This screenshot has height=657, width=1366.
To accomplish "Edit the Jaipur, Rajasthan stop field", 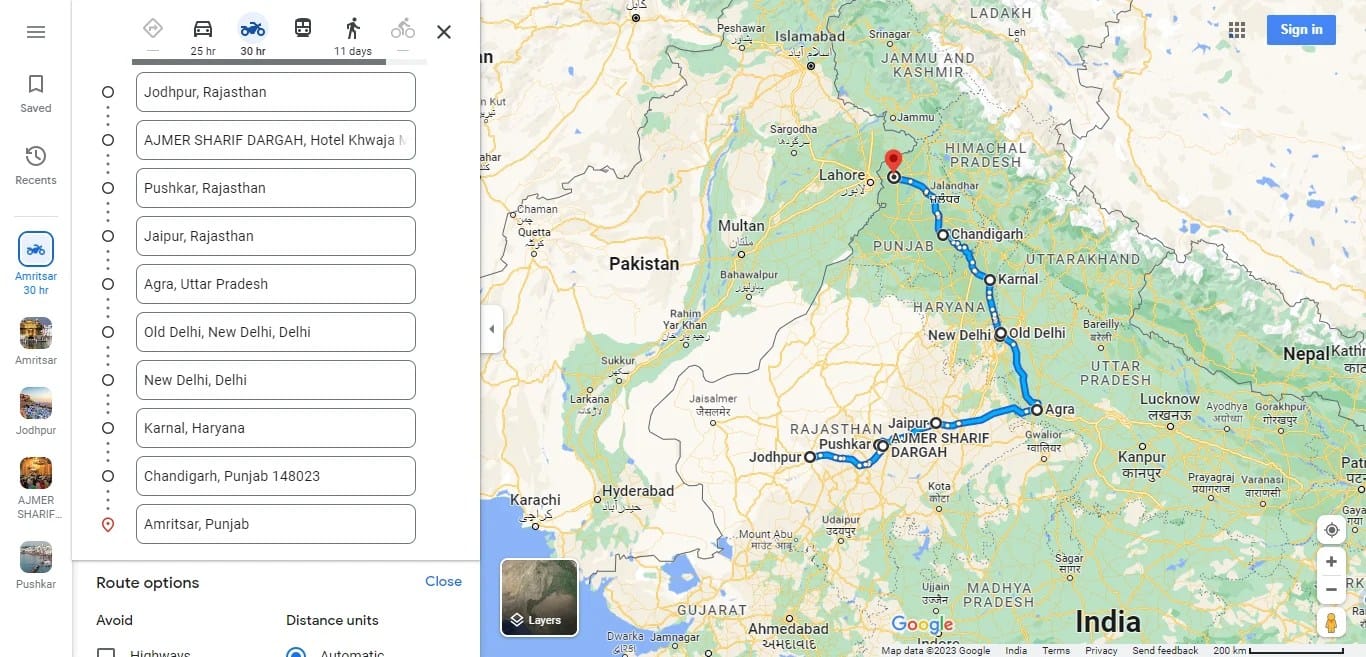I will [276, 236].
